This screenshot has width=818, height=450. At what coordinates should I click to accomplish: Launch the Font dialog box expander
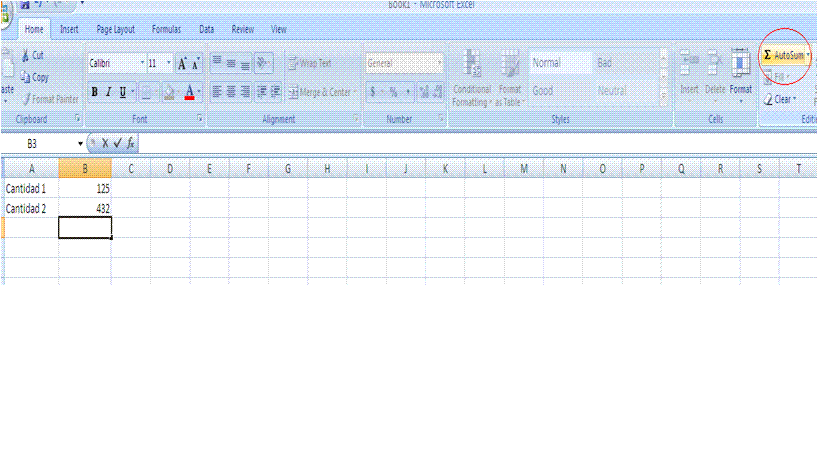click(x=200, y=119)
